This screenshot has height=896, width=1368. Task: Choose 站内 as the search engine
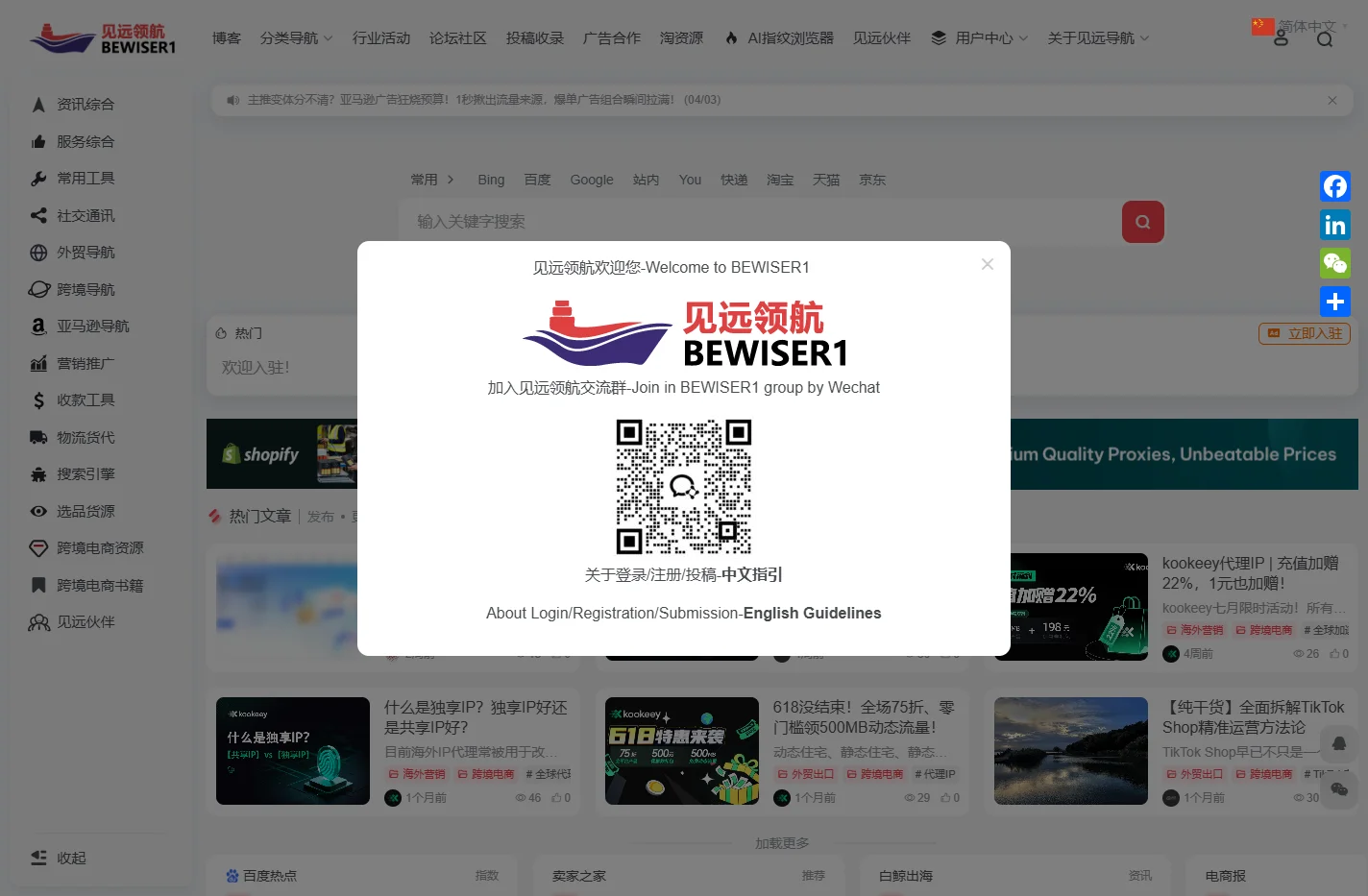click(647, 180)
